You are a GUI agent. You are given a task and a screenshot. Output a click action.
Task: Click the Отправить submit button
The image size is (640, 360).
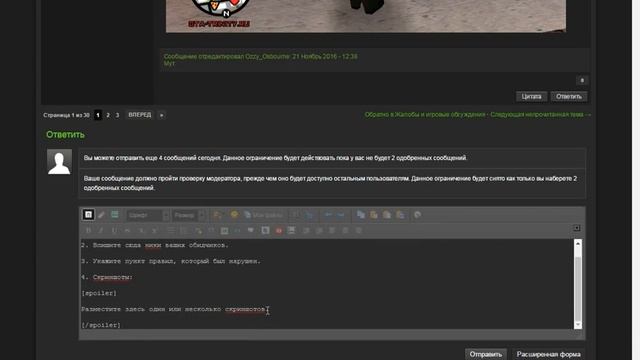486,354
